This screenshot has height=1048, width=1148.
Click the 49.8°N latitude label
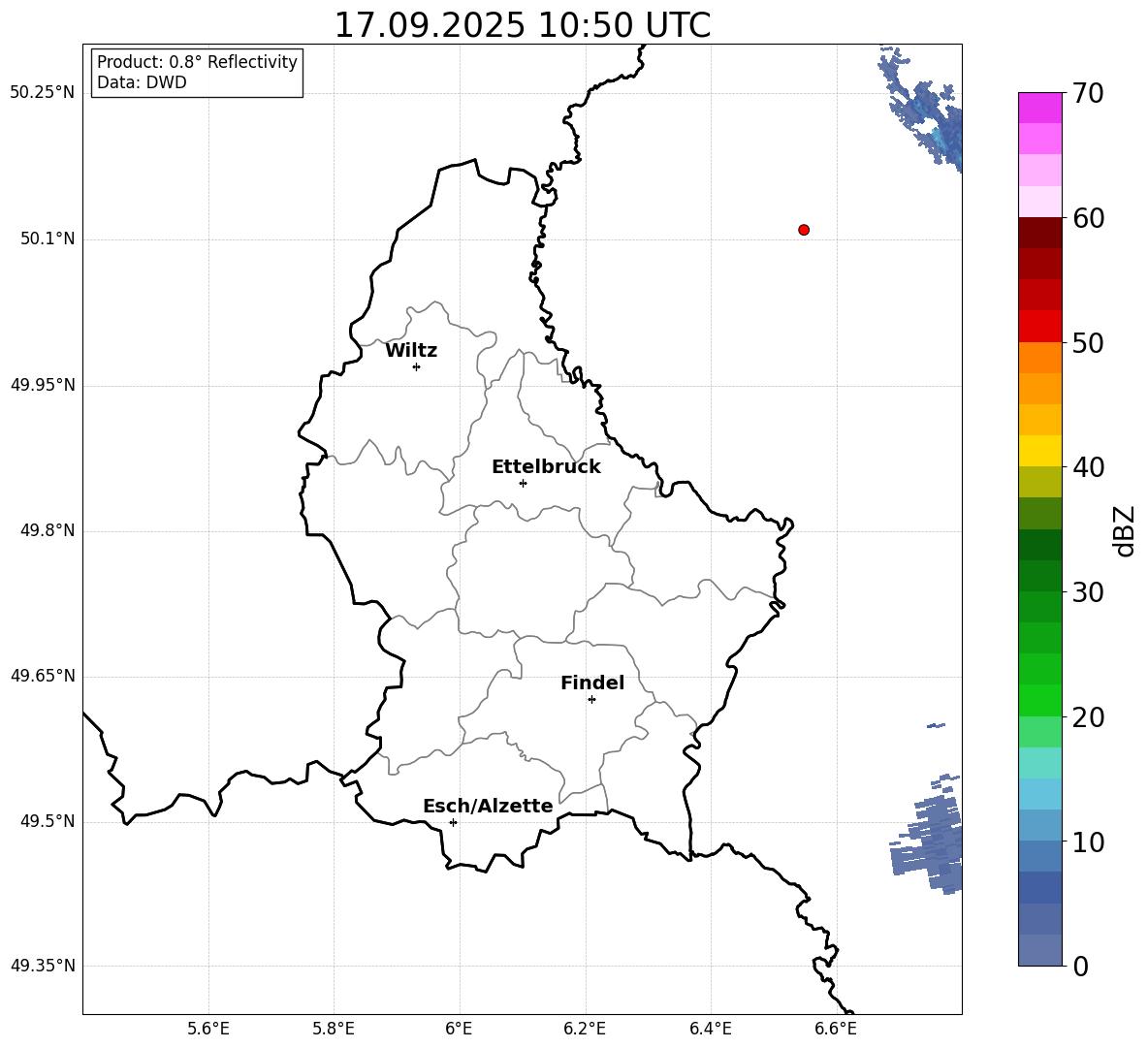[x=48, y=530]
